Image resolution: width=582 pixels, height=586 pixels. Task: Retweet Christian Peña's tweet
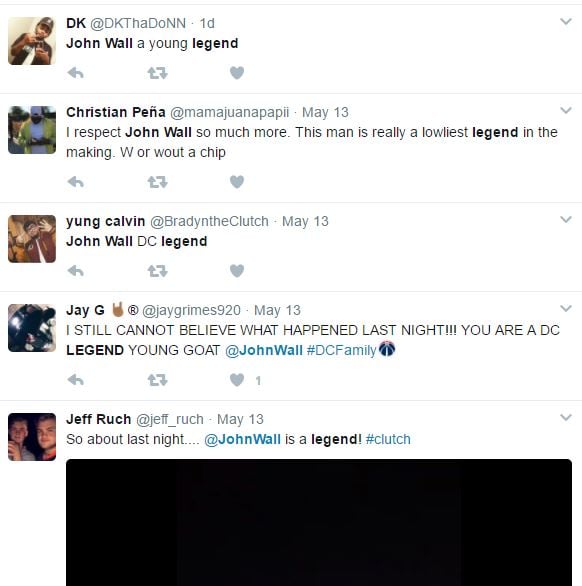[x=157, y=182]
